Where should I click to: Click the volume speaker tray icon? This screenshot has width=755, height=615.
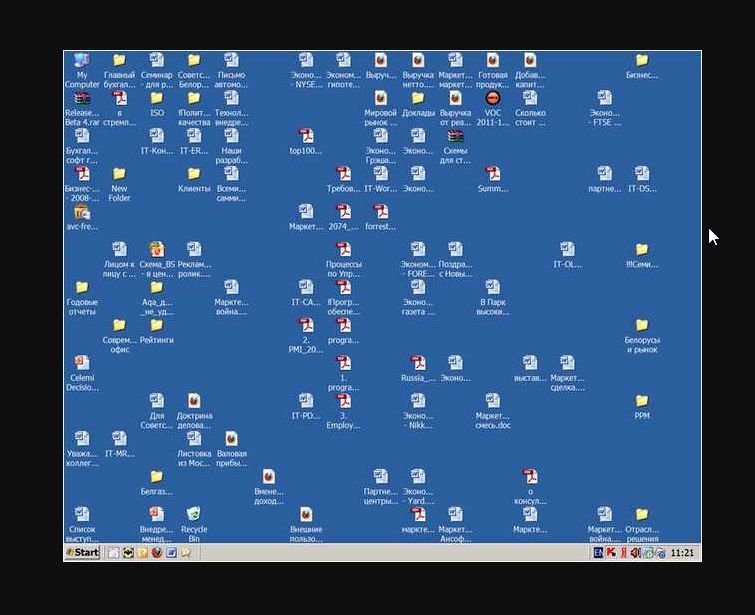(635, 553)
